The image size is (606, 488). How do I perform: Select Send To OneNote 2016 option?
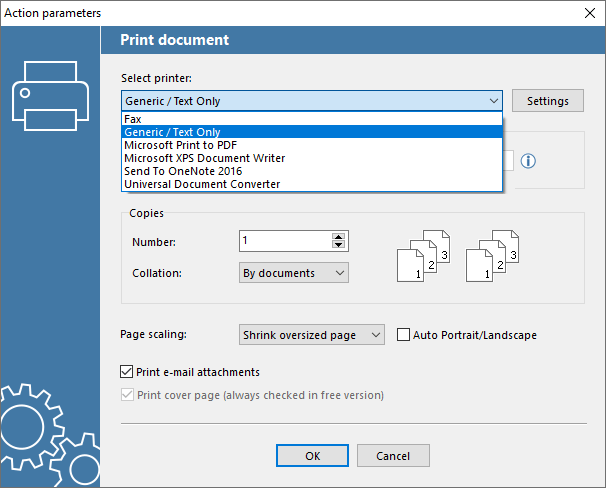pos(186,171)
